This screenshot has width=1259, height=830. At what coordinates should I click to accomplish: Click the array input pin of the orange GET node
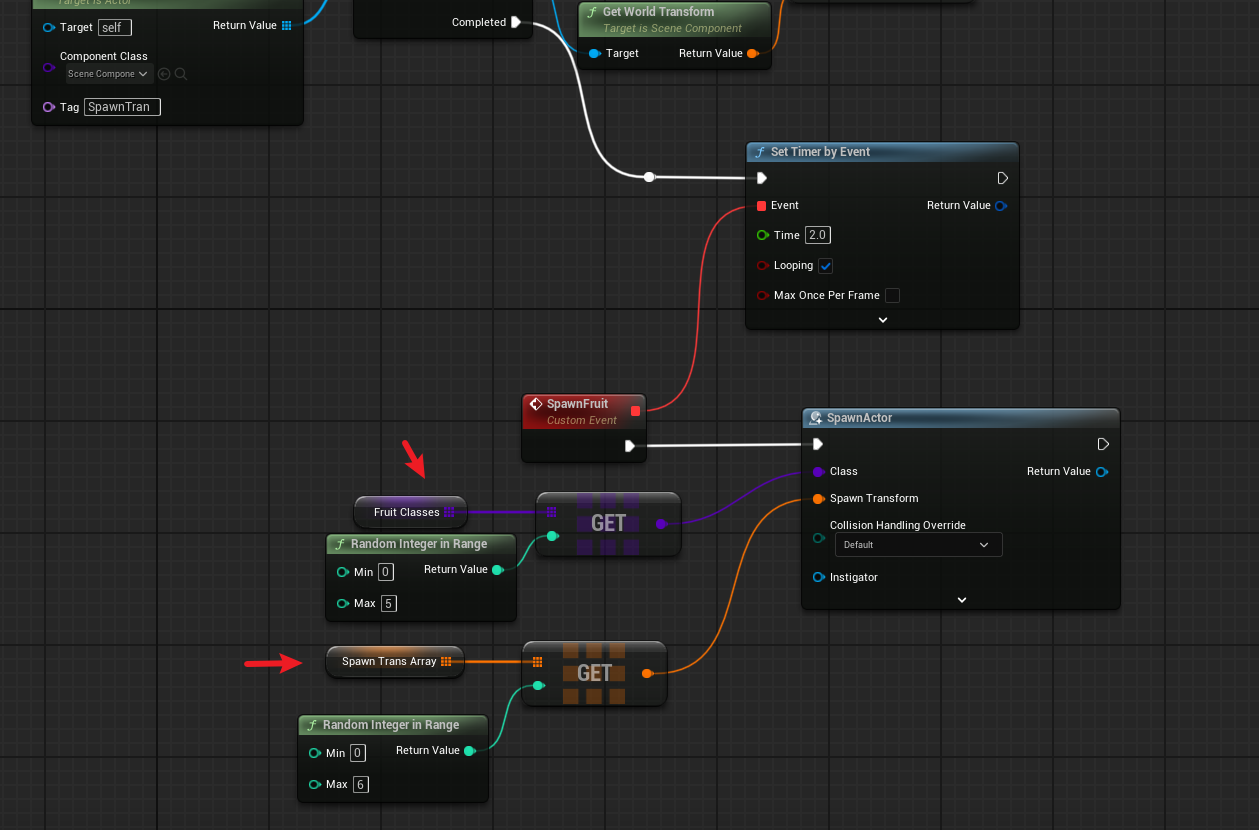tap(537, 661)
